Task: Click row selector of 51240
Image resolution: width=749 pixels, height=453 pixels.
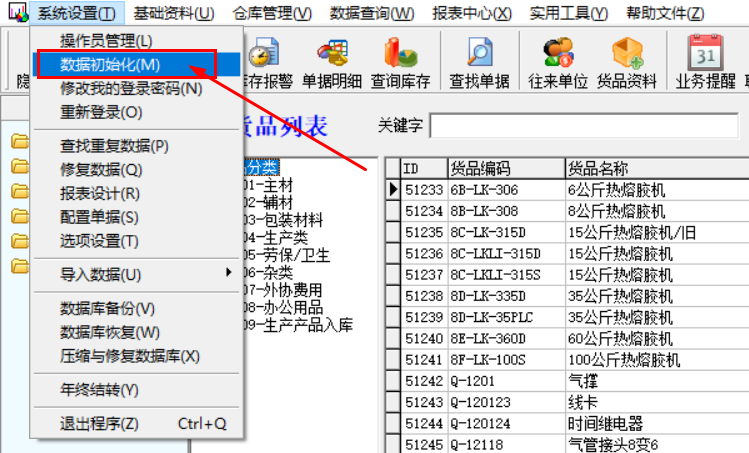Action: [393, 338]
